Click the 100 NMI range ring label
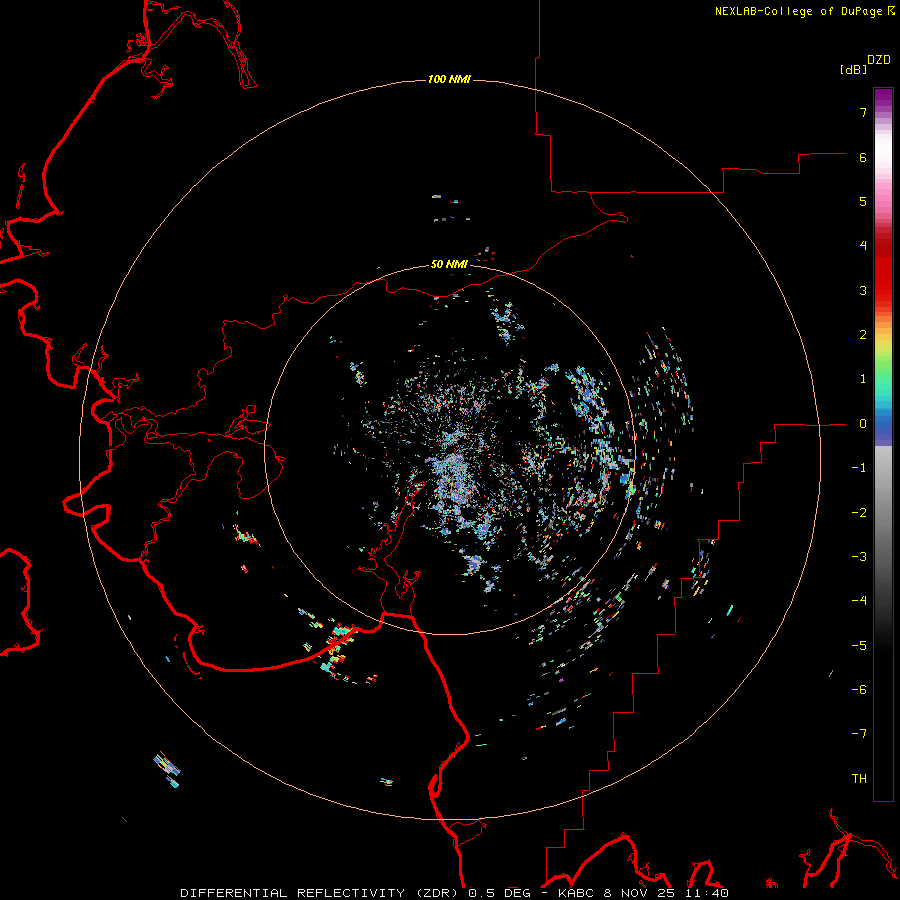 click(x=449, y=79)
